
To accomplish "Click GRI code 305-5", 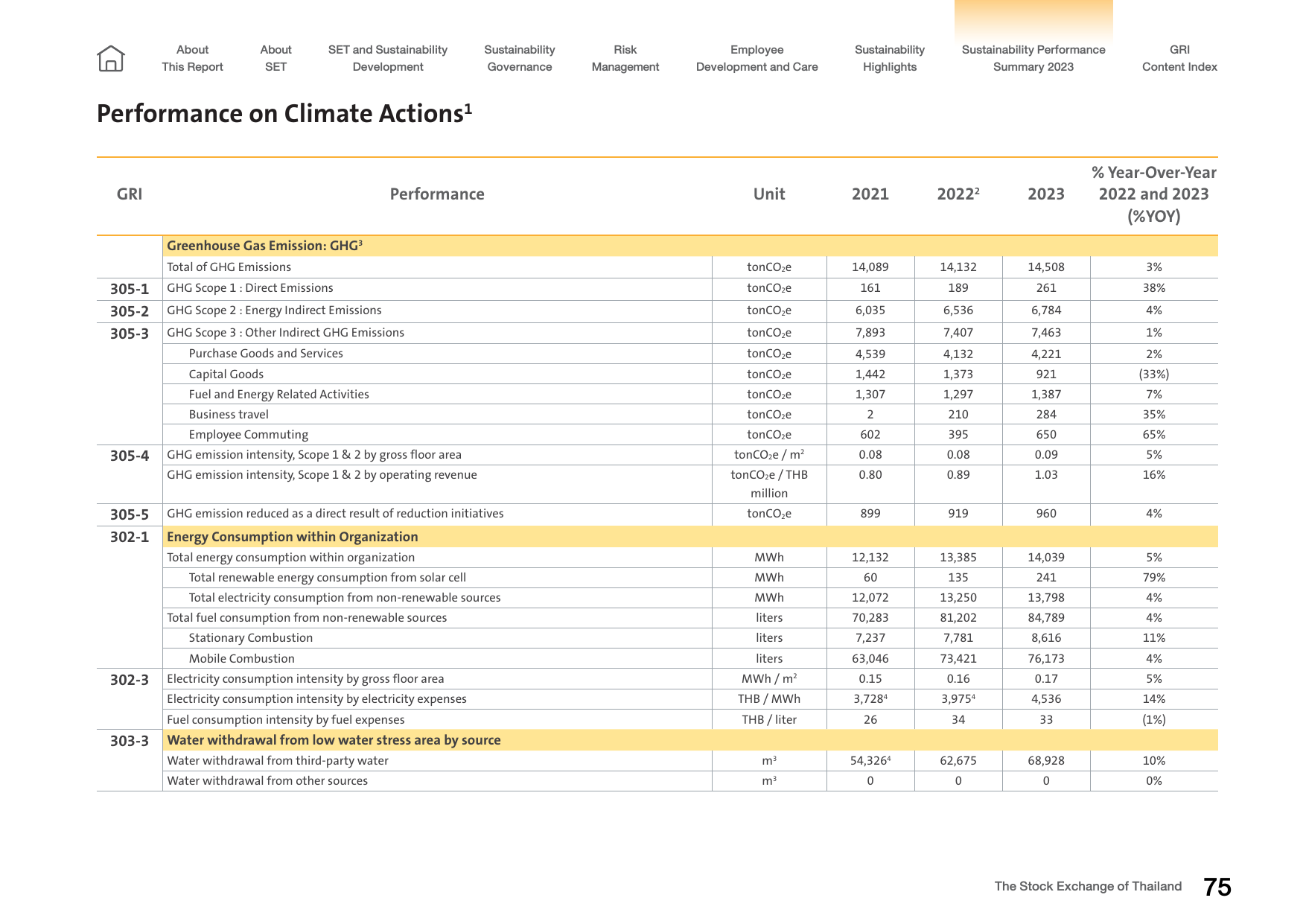I will [x=130, y=514].
